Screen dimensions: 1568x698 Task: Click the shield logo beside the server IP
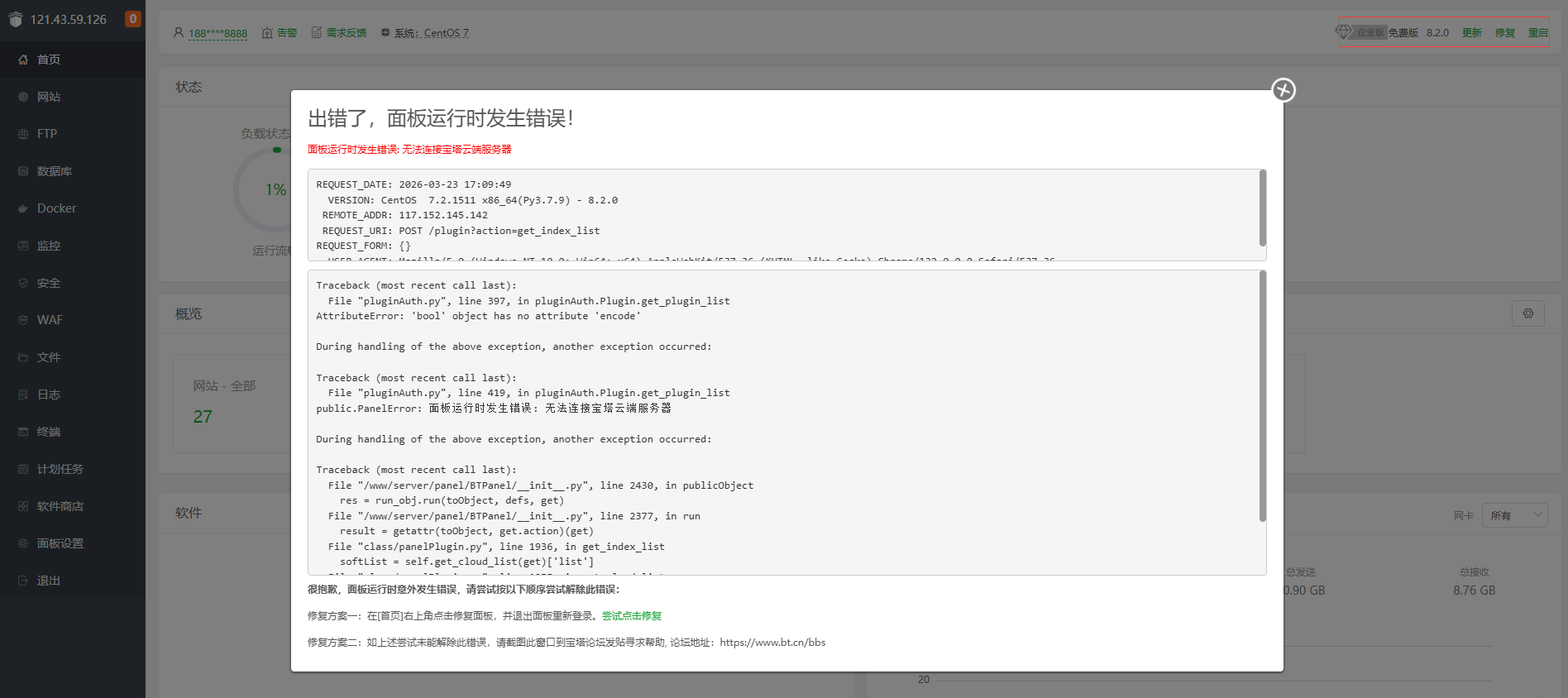point(16,19)
